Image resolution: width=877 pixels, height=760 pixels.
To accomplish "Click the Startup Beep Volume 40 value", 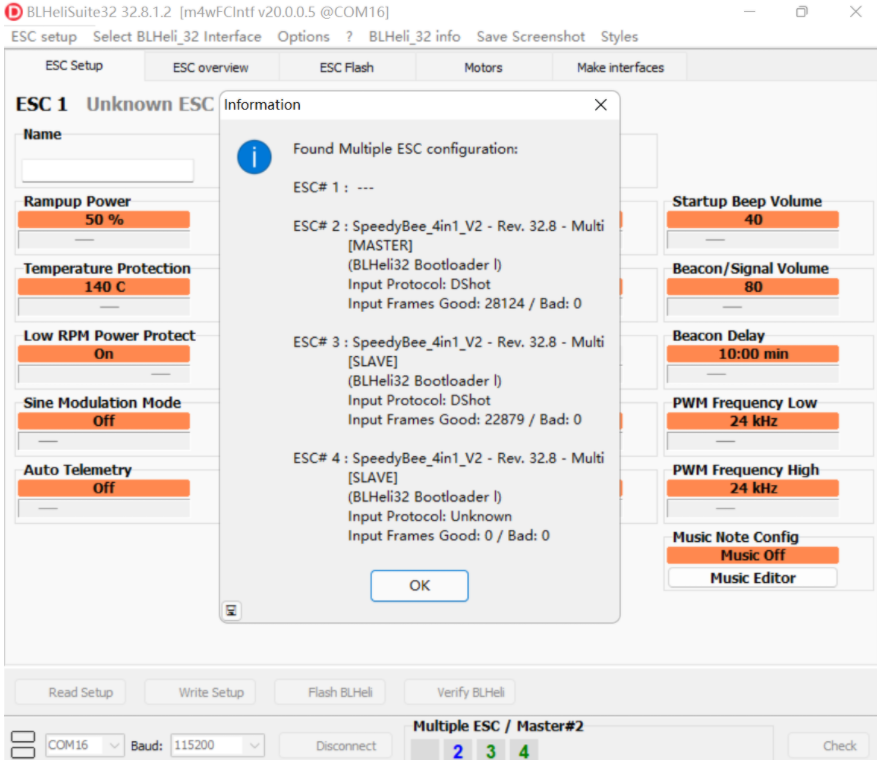I will pyautogui.click(x=753, y=220).
